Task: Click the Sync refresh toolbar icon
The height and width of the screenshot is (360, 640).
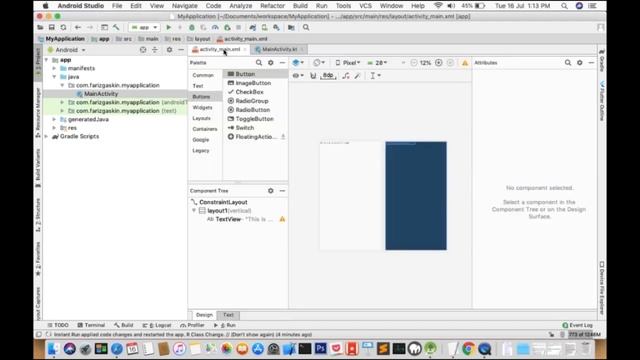Action: pos(63,27)
